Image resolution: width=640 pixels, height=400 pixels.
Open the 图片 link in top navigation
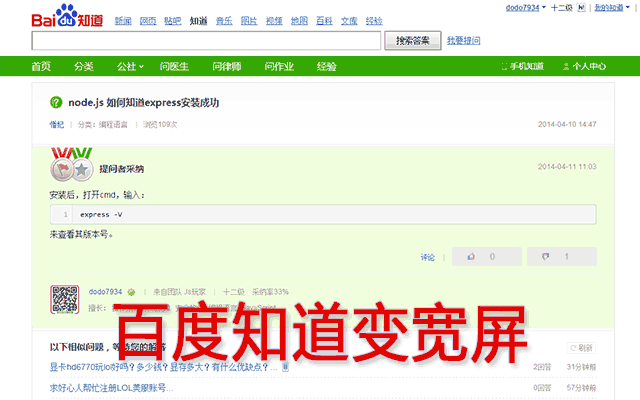click(x=249, y=21)
